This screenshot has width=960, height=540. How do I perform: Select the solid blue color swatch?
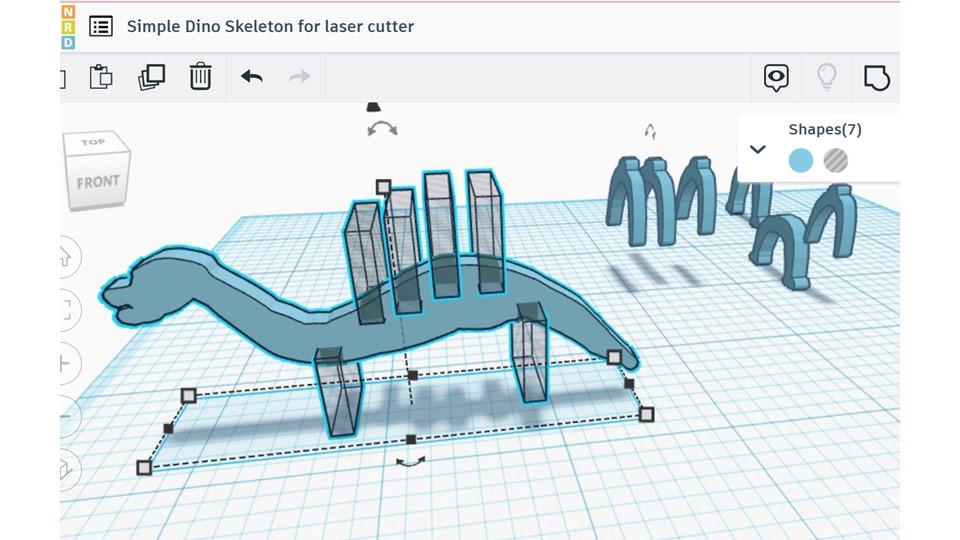[x=800, y=161]
